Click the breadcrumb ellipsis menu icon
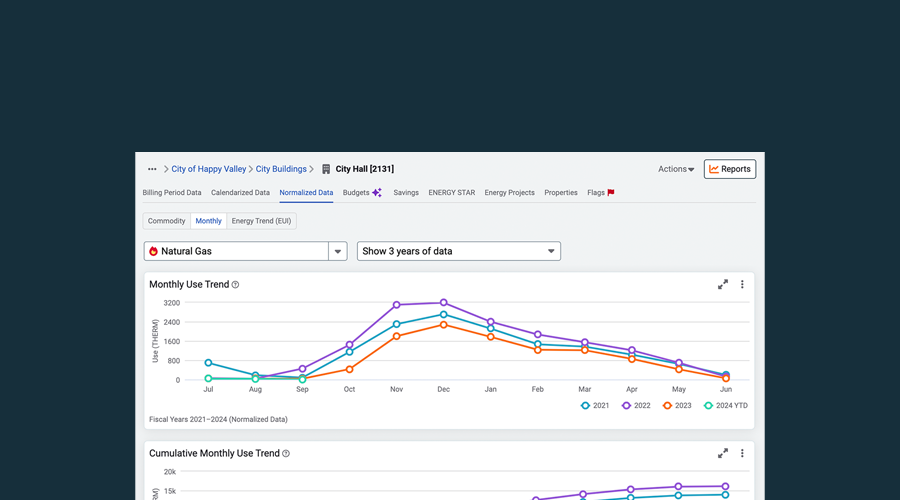The image size is (900, 500). pyautogui.click(x=152, y=170)
